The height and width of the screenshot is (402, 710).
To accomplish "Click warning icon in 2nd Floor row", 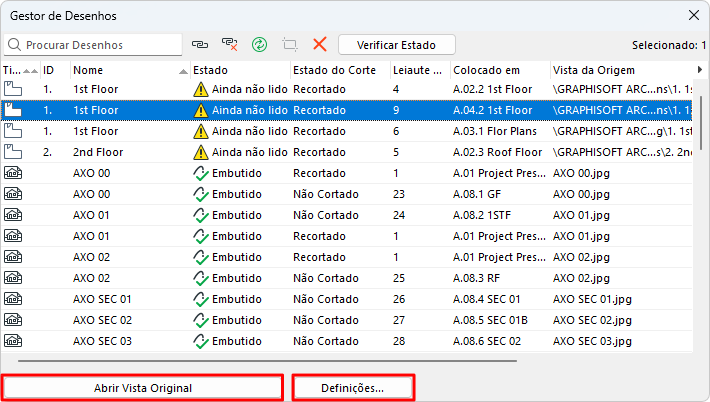I will click(201, 152).
